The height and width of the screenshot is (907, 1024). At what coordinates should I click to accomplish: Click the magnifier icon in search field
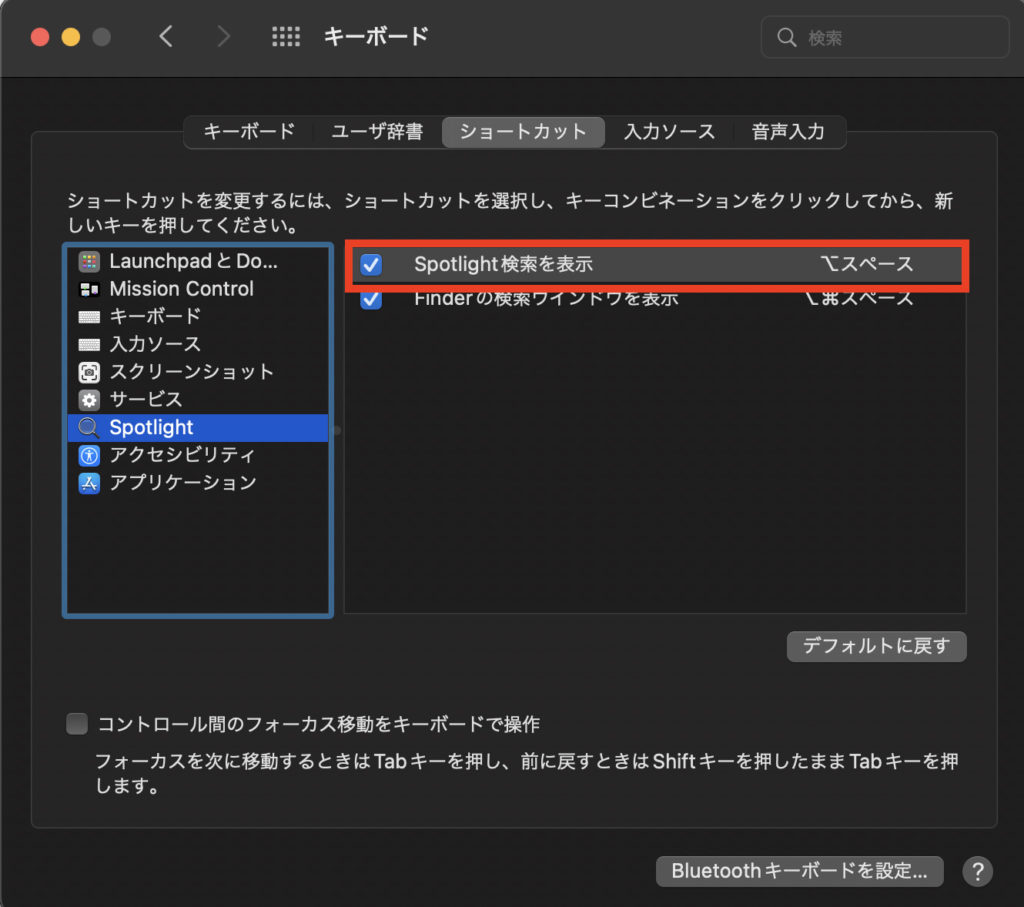786,37
